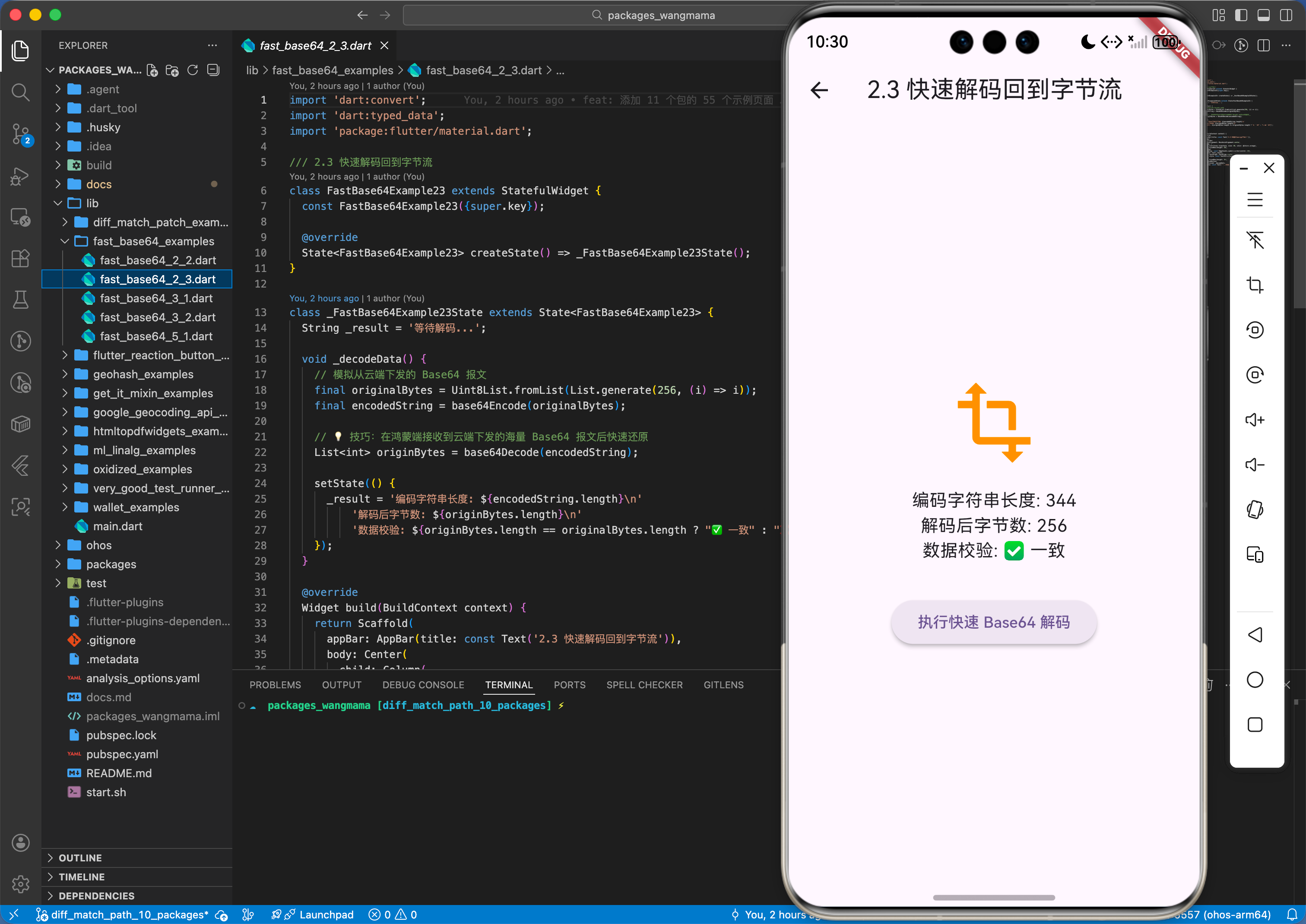Switch to the DEBUG CONSOLE tab
This screenshot has height=924, width=1306.
(x=423, y=685)
